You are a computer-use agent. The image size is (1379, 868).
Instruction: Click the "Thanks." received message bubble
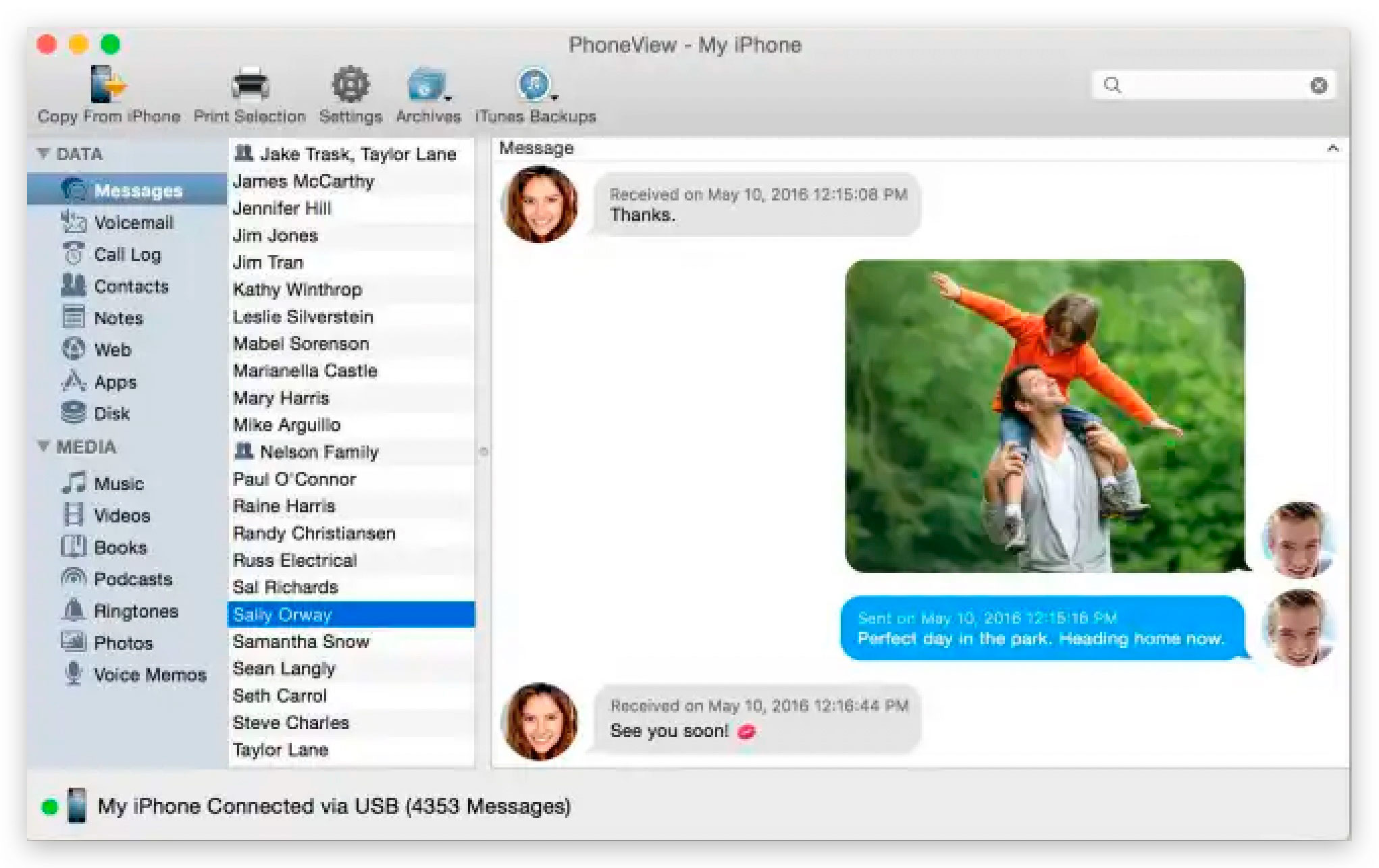pyautogui.click(x=756, y=205)
